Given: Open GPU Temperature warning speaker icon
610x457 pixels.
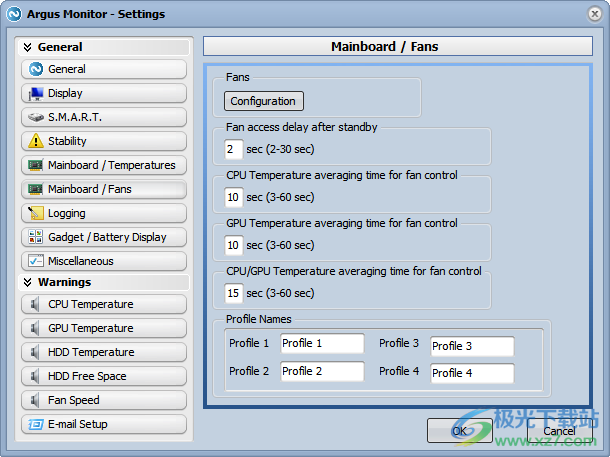Looking at the screenshot, I should click(35, 328).
